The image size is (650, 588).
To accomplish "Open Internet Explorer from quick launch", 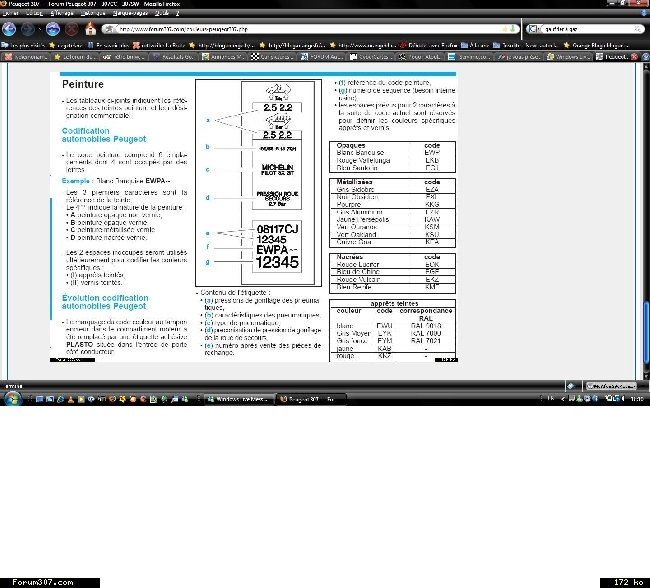I will tap(61, 399).
